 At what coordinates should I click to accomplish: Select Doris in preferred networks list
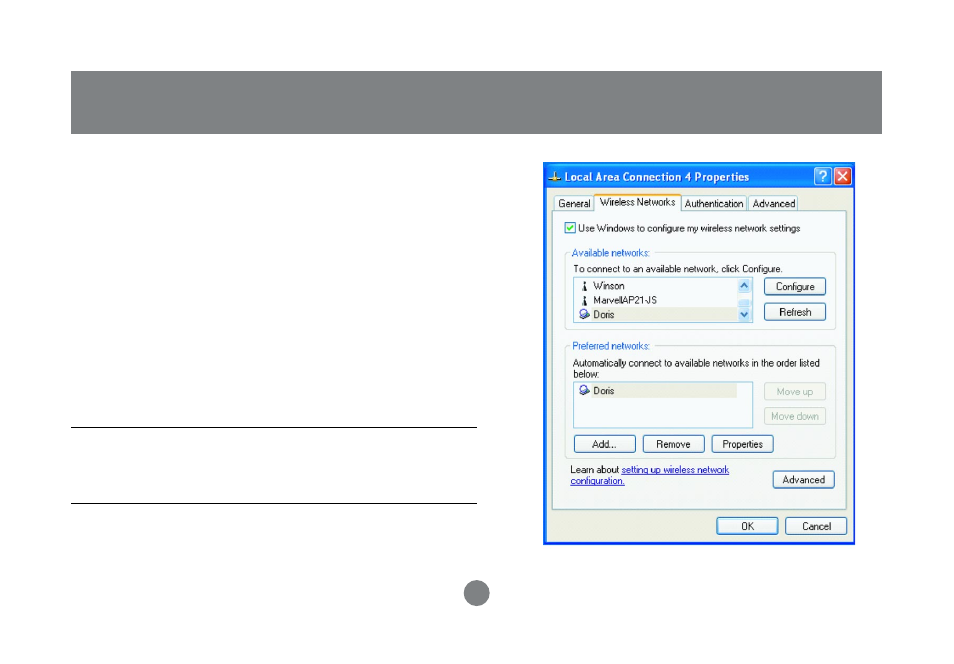click(x=656, y=390)
